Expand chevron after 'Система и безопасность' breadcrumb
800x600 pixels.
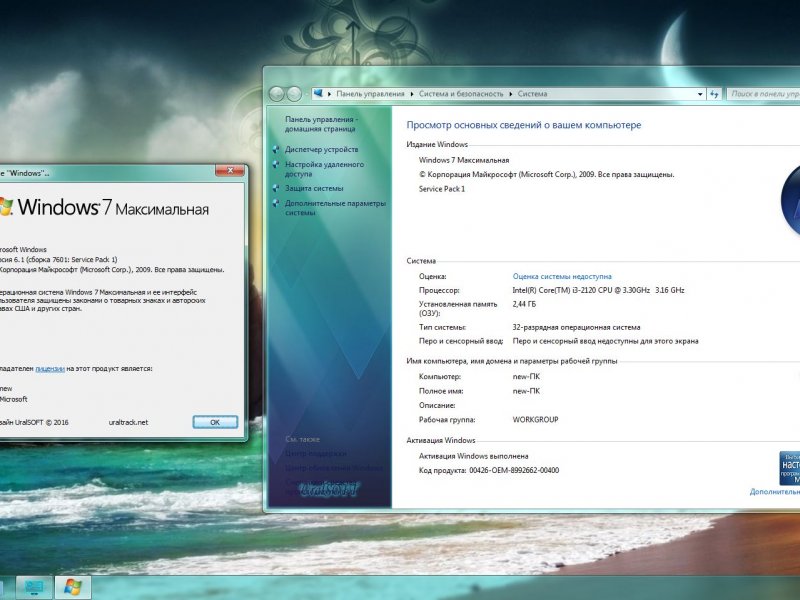pyautogui.click(x=510, y=94)
